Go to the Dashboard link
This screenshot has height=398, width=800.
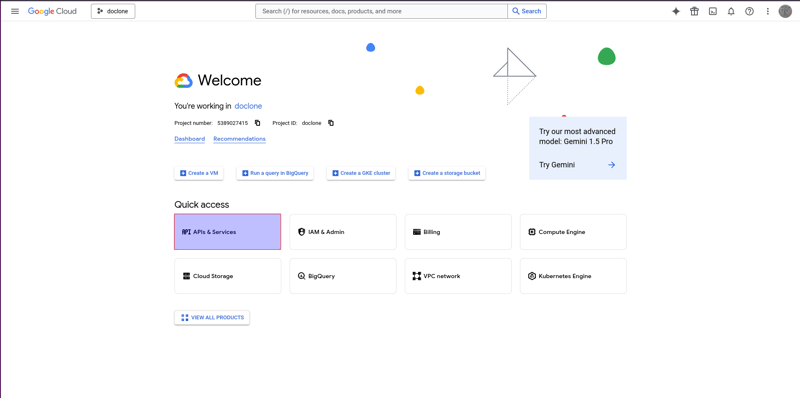(190, 139)
